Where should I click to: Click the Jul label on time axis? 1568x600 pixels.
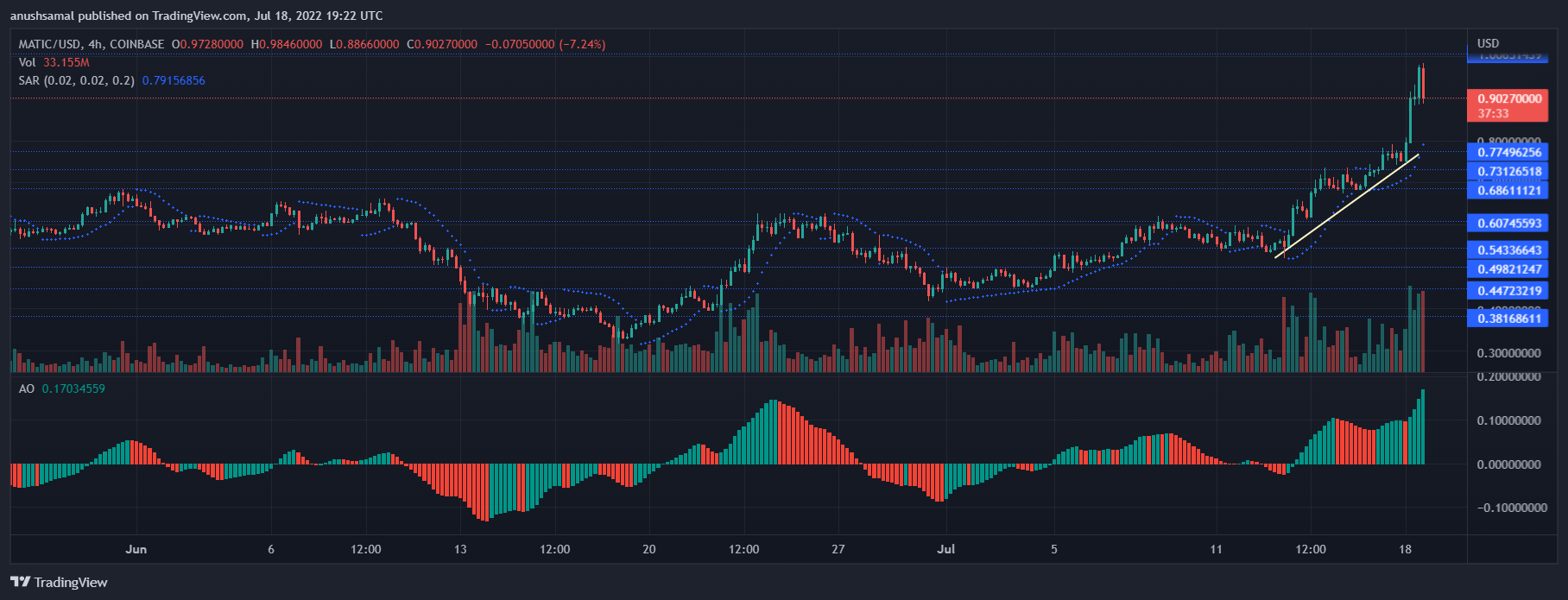(946, 549)
